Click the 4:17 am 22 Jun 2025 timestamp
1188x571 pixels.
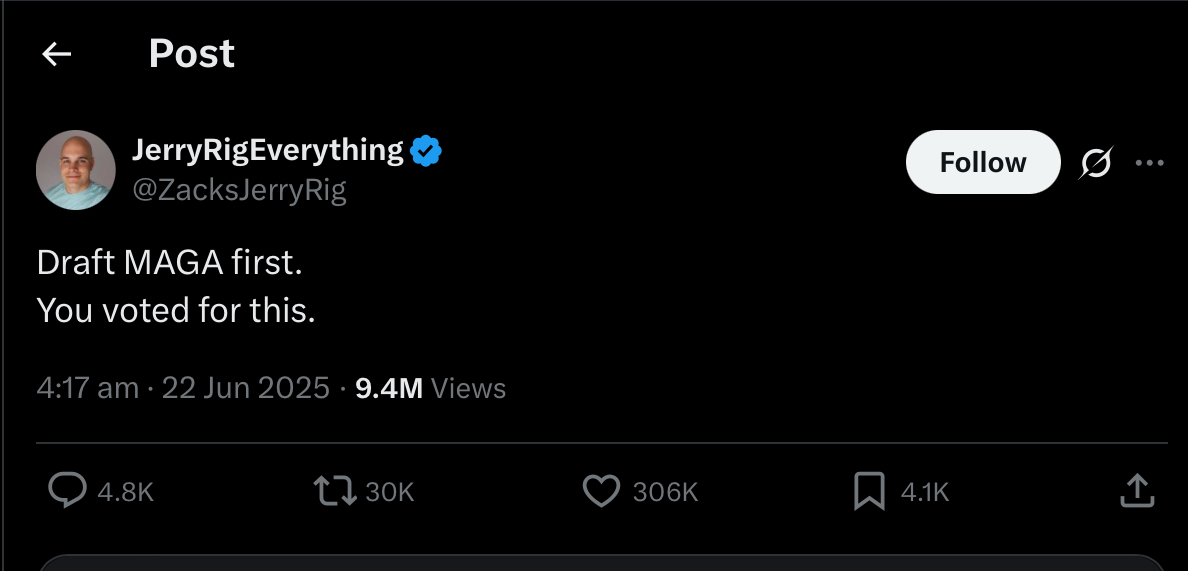tap(183, 388)
